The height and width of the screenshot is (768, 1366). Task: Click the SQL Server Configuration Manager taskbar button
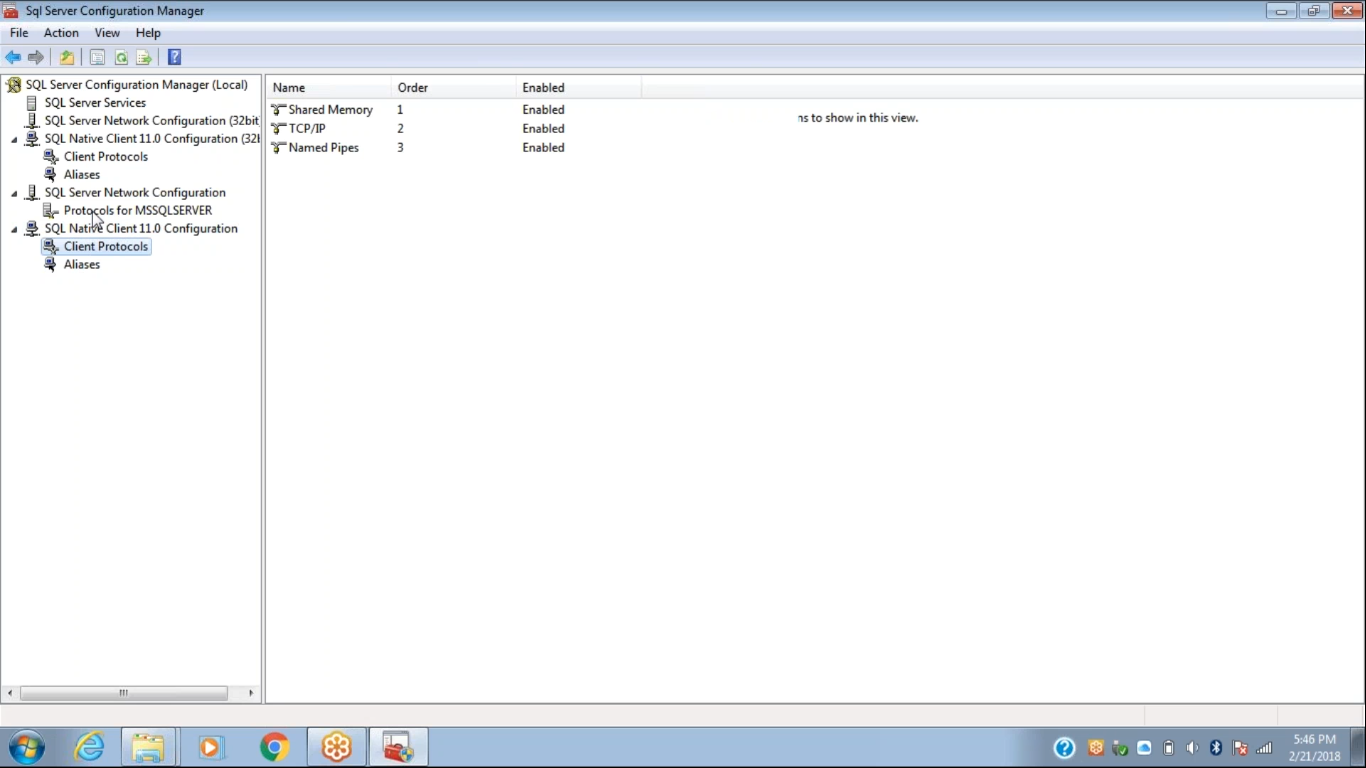pos(399,747)
